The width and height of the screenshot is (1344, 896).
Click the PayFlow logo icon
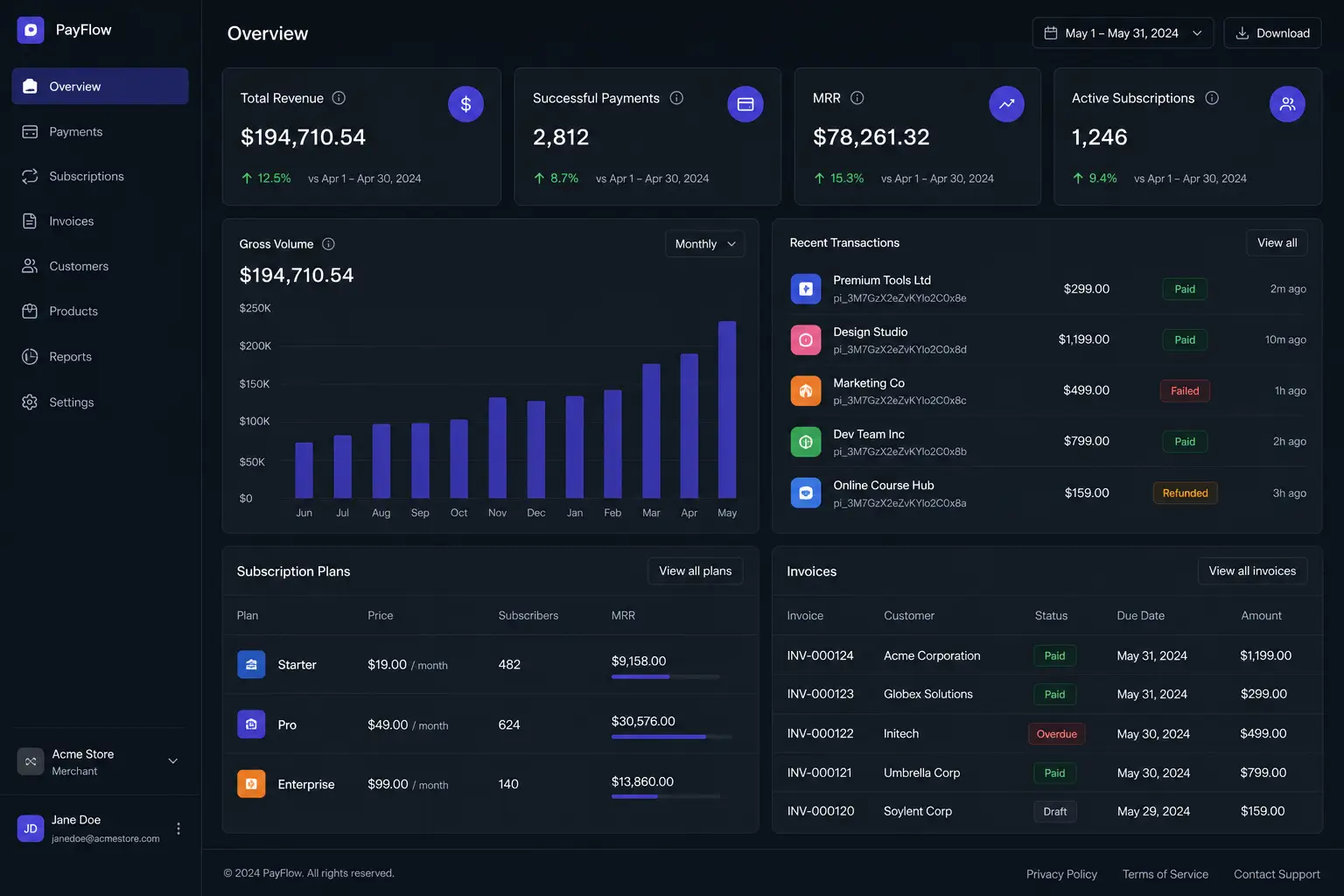[x=31, y=30]
